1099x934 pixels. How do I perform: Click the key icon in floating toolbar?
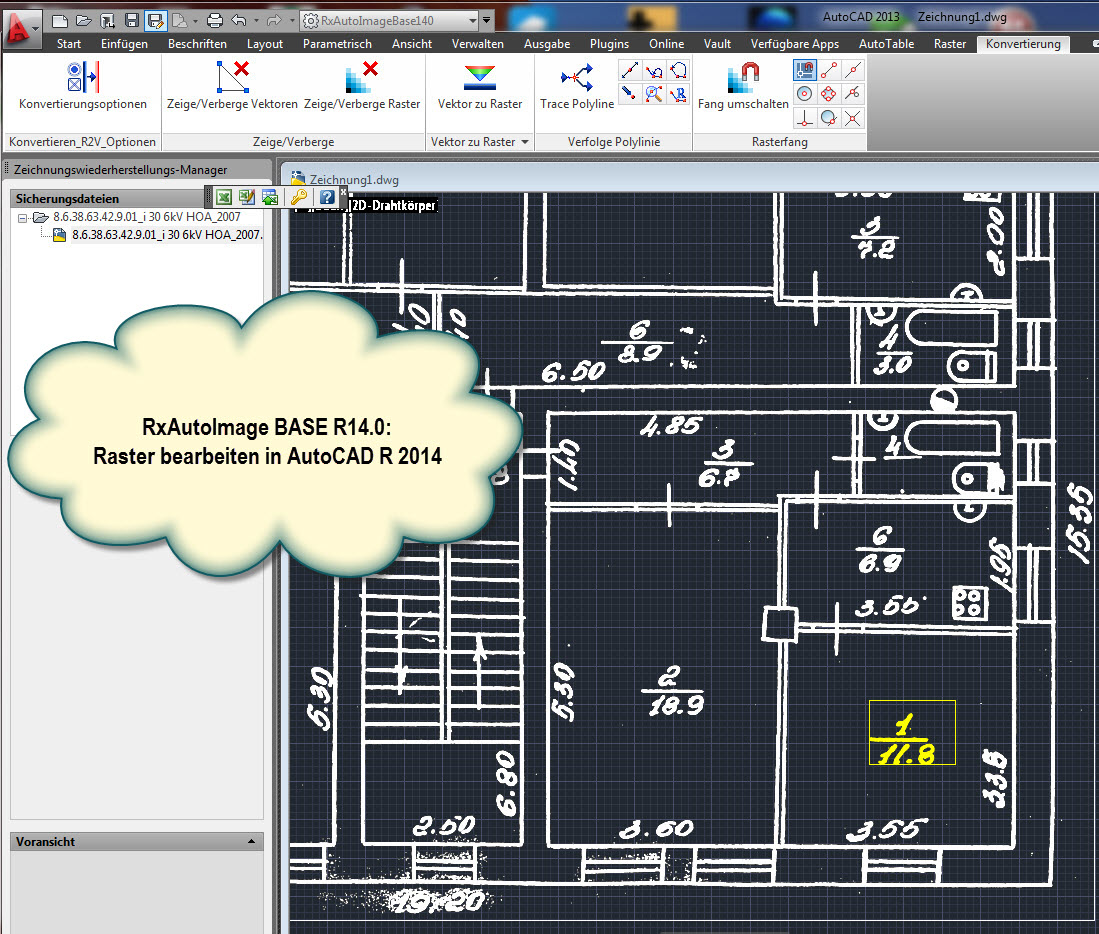298,197
